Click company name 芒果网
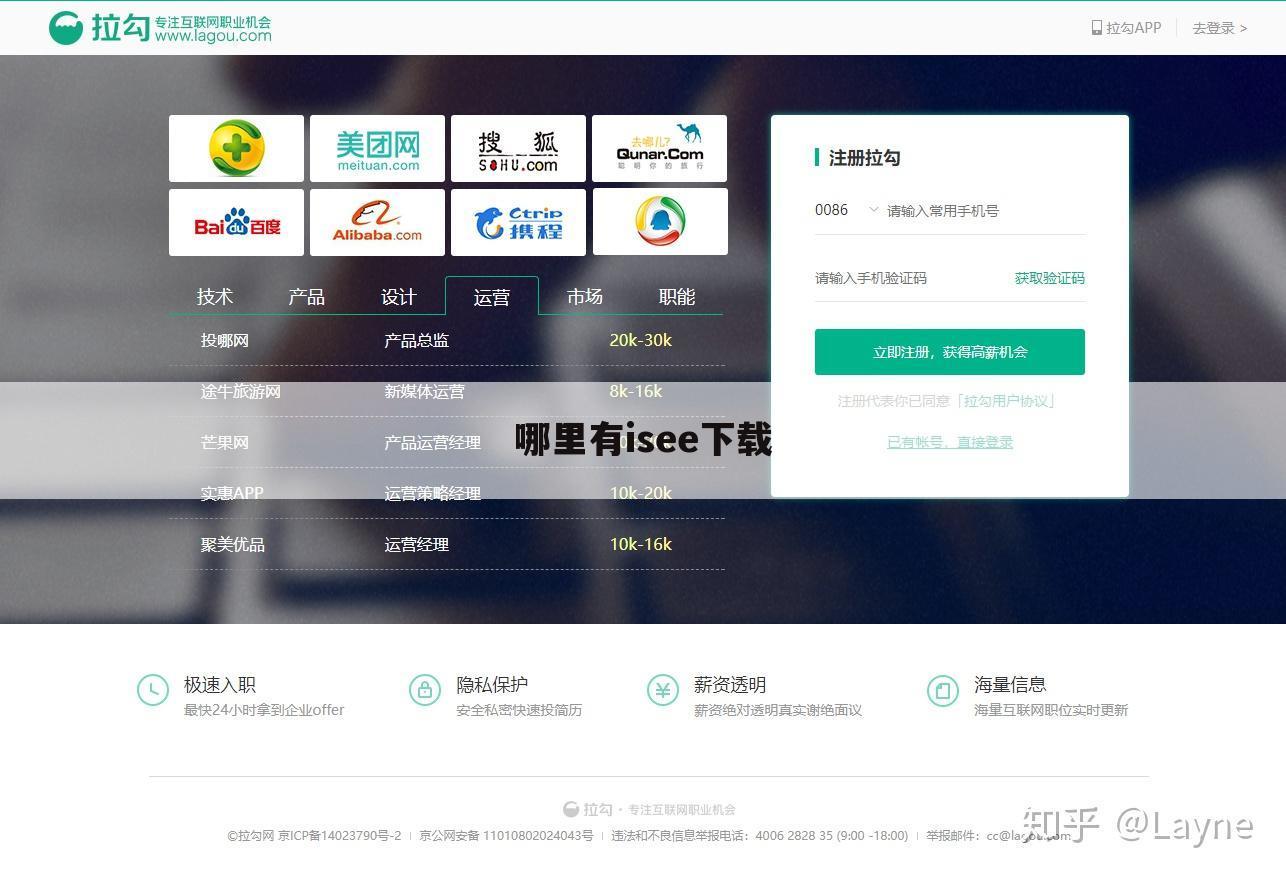The height and width of the screenshot is (882, 1286). (x=225, y=442)
